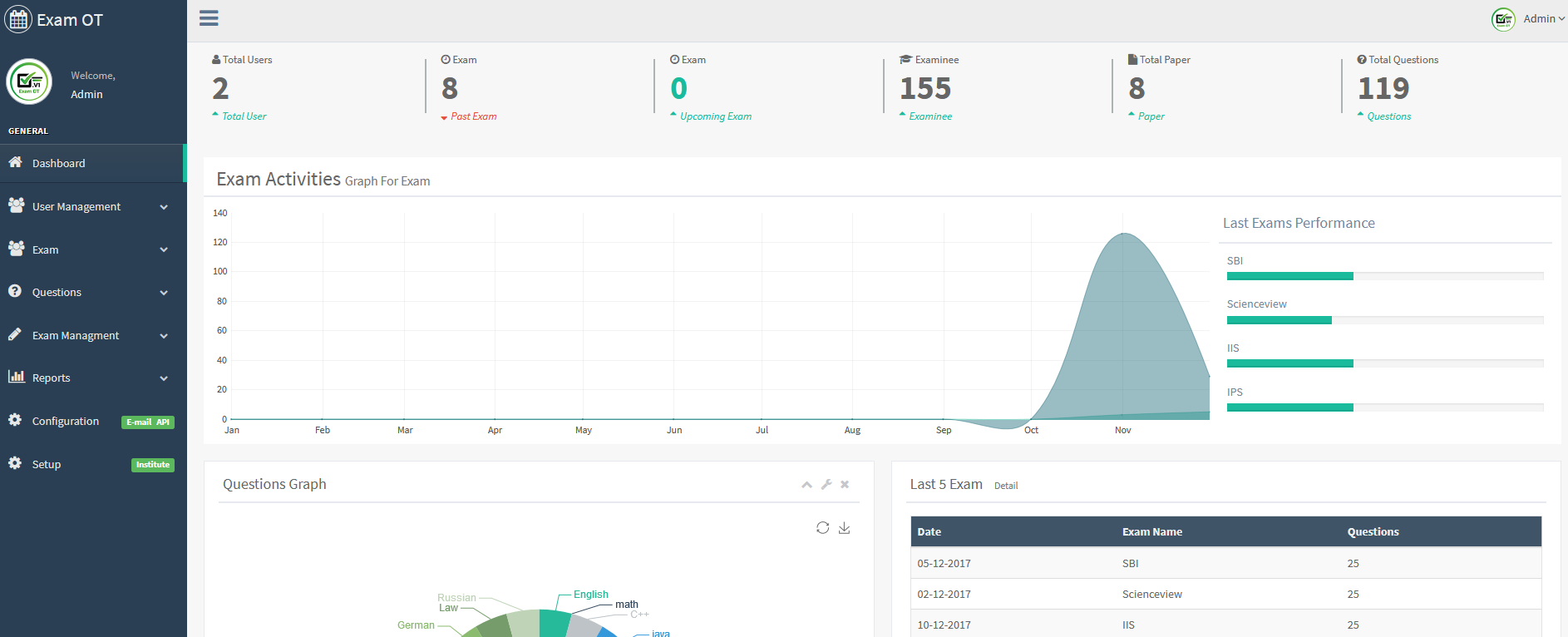1568x637 pixels.
Task: Click the Exam Managment pencil icon
Action: (x=15, y=333)
